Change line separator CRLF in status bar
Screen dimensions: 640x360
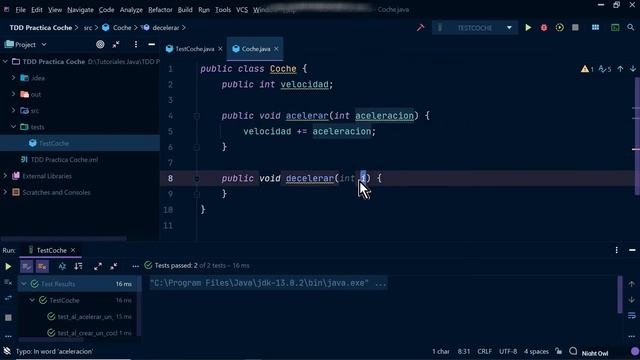coord(484,351)
